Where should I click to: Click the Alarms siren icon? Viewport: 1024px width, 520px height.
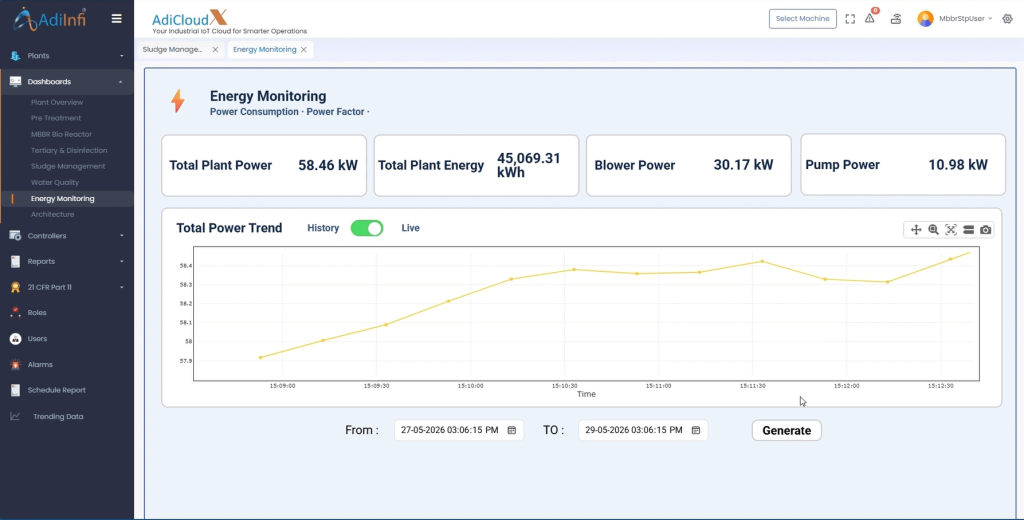pos(15,365)
